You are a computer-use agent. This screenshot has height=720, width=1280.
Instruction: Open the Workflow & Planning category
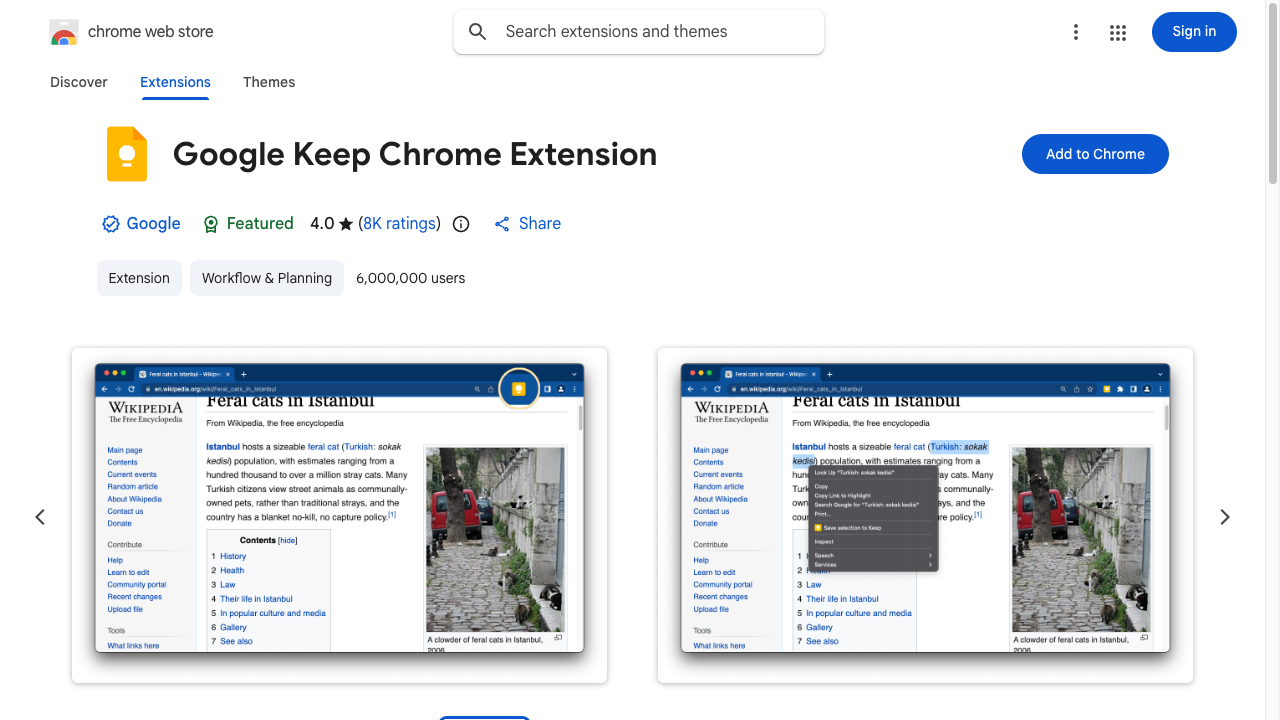pyautogui.click(x=267, y=278)
